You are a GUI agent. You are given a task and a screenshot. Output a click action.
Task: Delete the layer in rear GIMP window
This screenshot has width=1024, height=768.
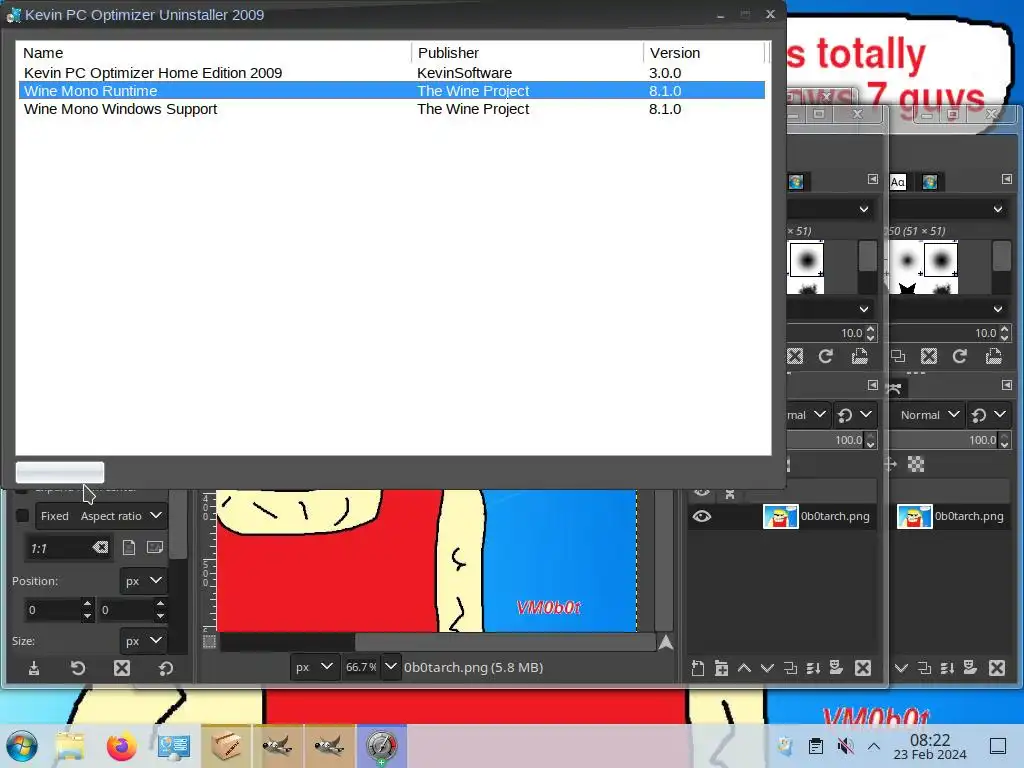tap(997, 668)
